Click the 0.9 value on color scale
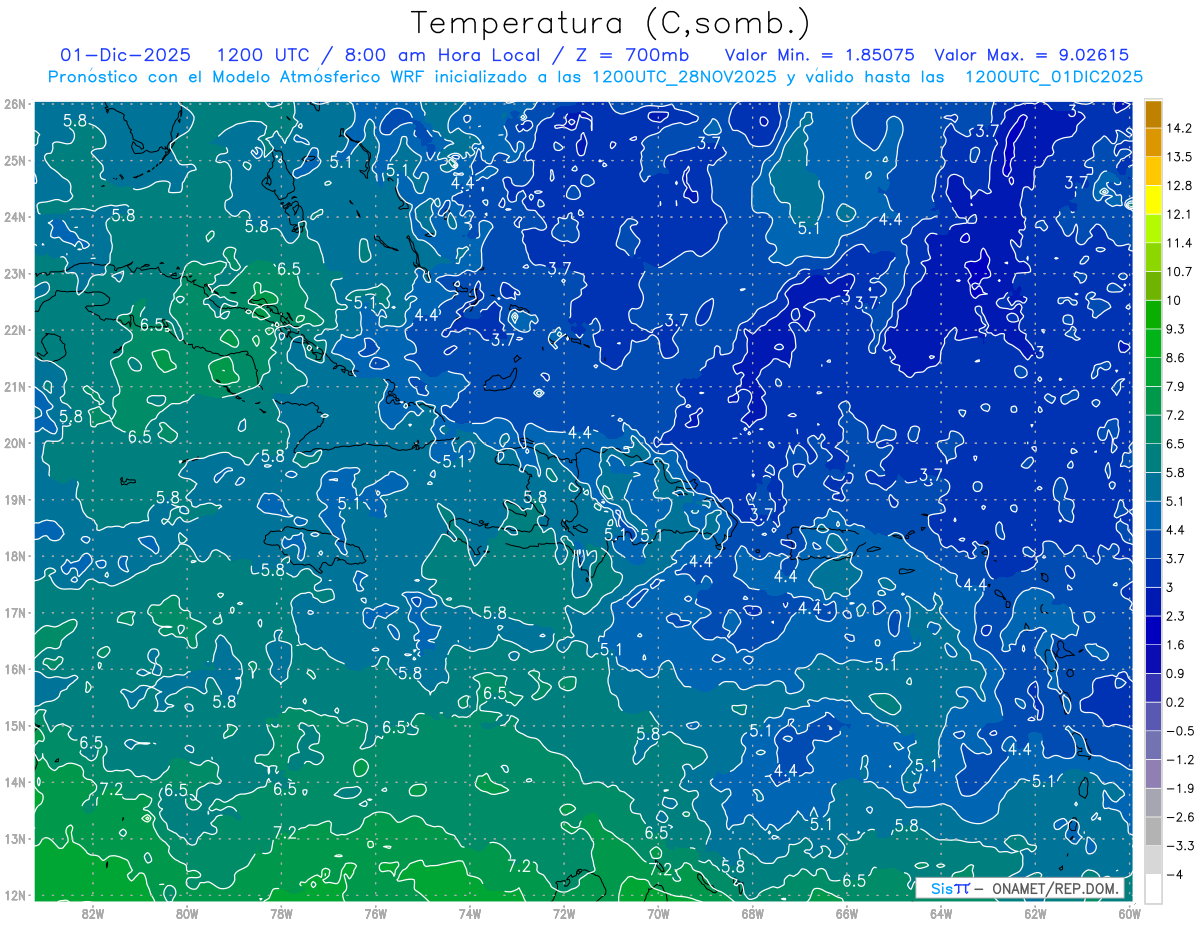 pos(1175,673)
